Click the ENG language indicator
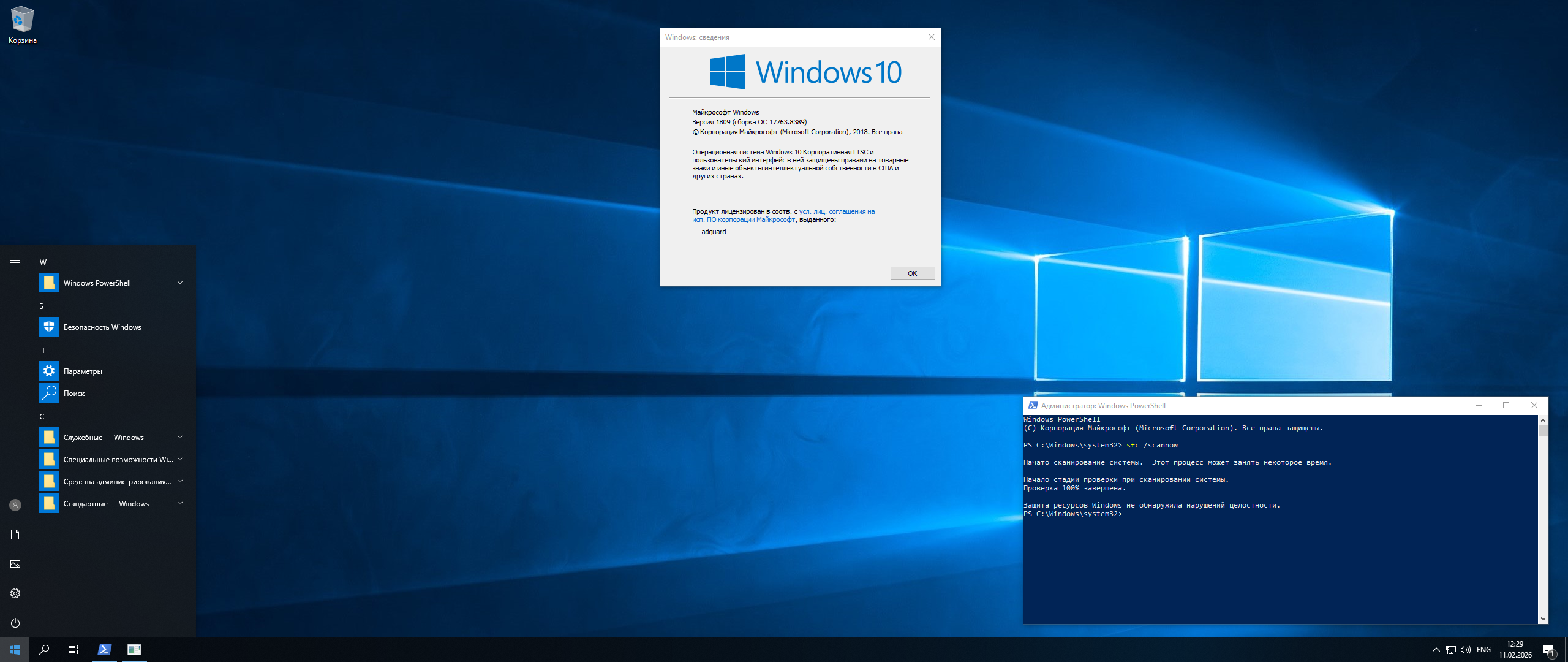 click(1483, 650)
